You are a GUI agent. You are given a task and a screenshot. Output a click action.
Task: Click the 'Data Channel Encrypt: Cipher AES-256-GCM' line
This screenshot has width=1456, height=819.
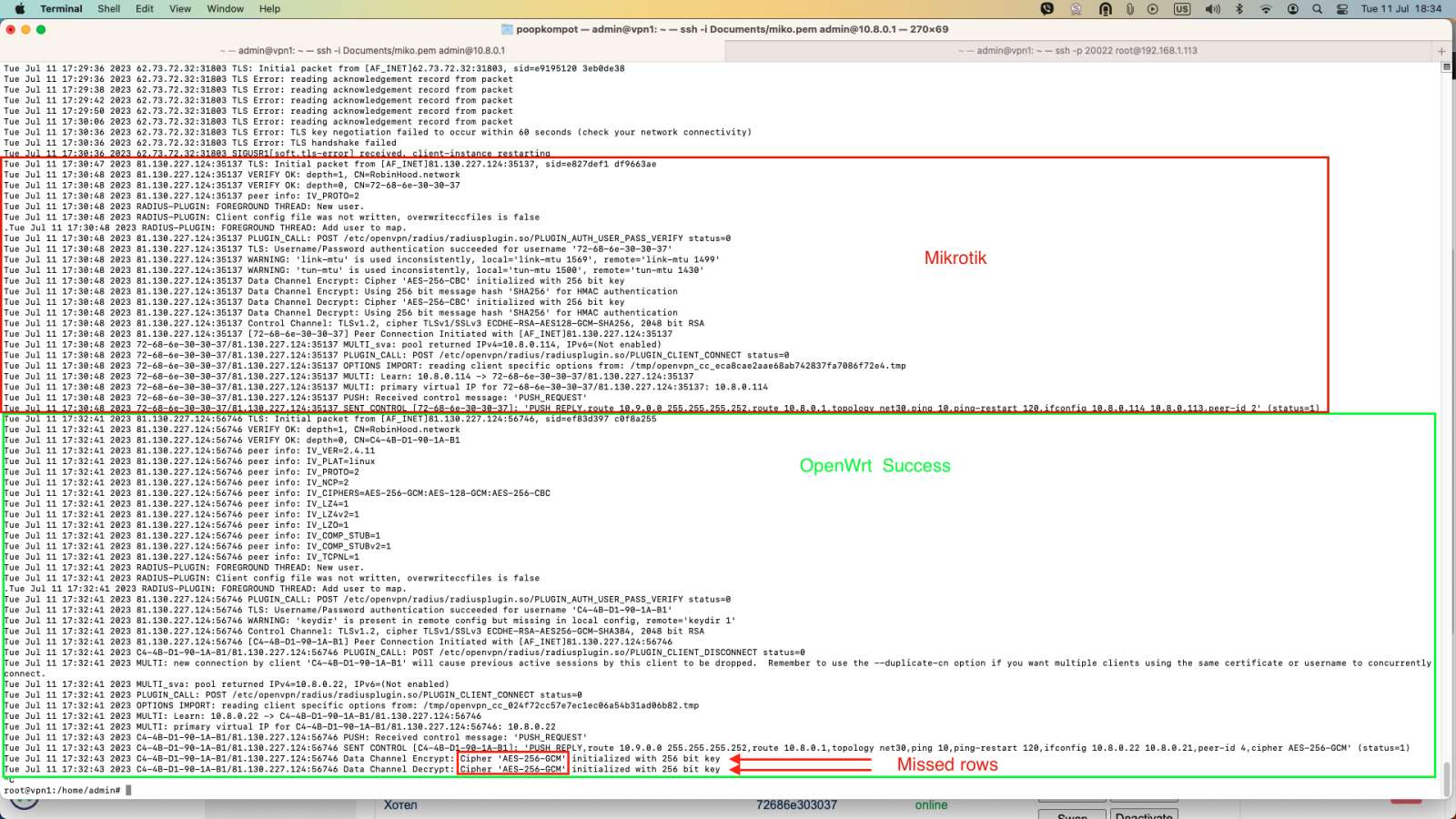(361, 759)
